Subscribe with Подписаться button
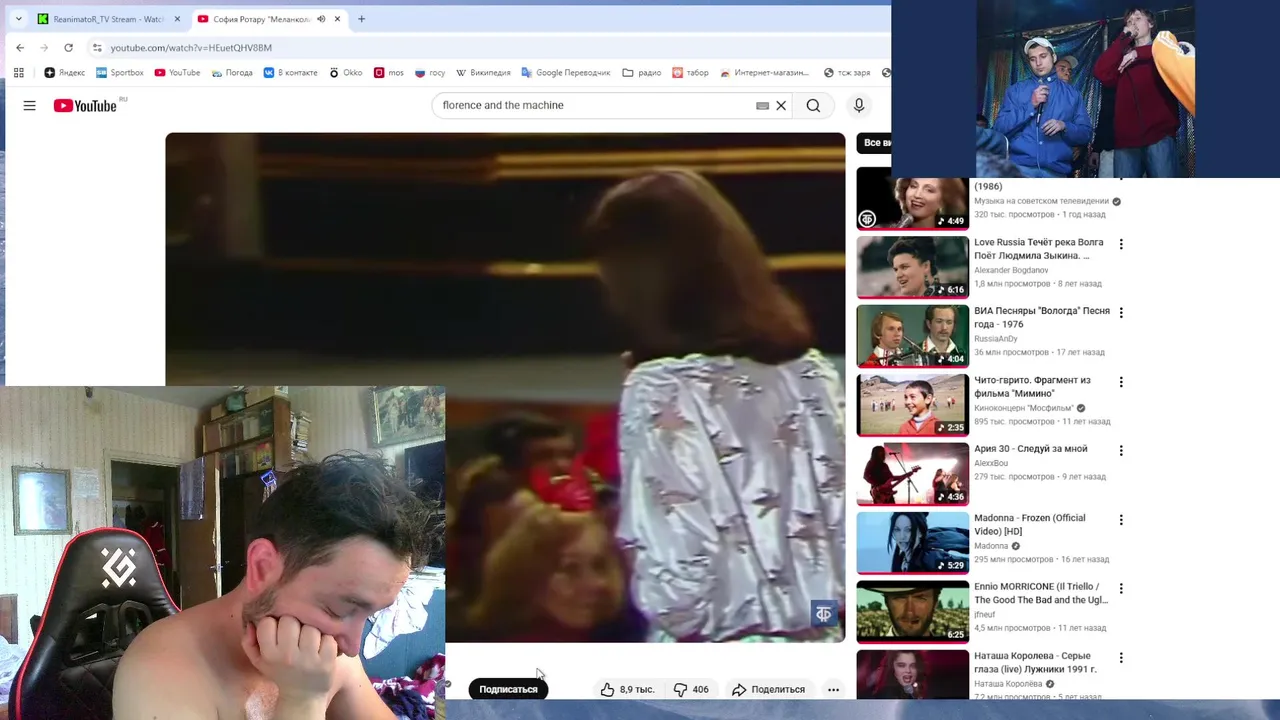Screen dimensions: 1280x720 (x=508, y=689)
